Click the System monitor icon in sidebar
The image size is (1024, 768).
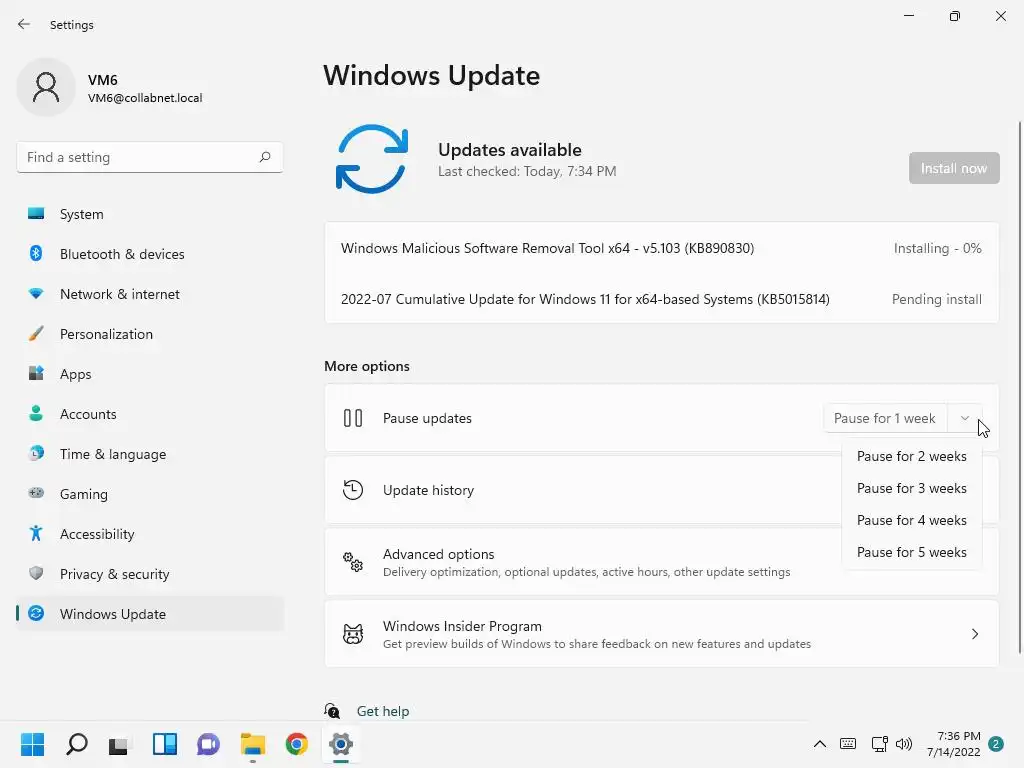pos(36,214)
